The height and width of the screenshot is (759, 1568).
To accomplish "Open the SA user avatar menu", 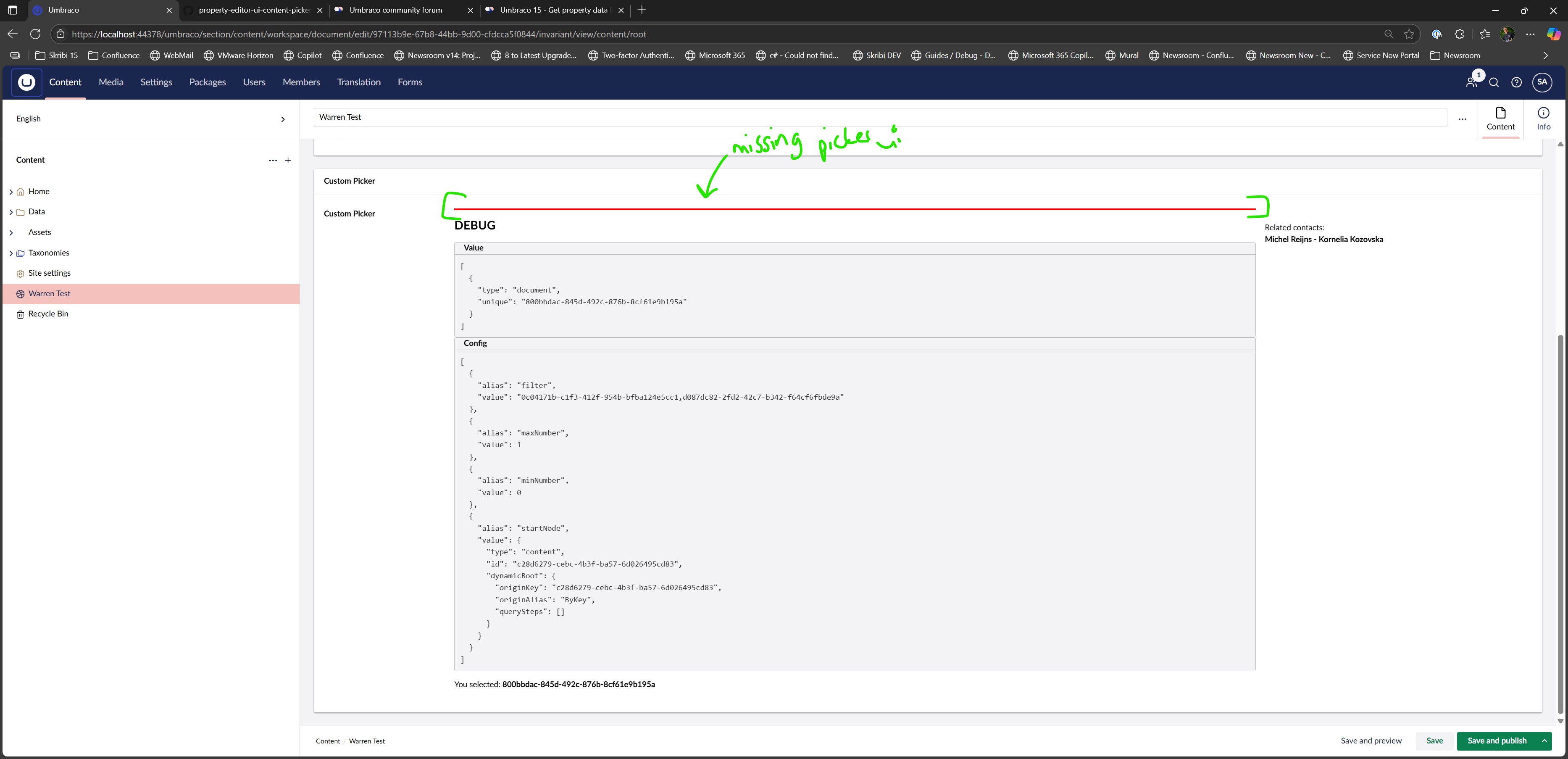I will tap(1542, 82).
